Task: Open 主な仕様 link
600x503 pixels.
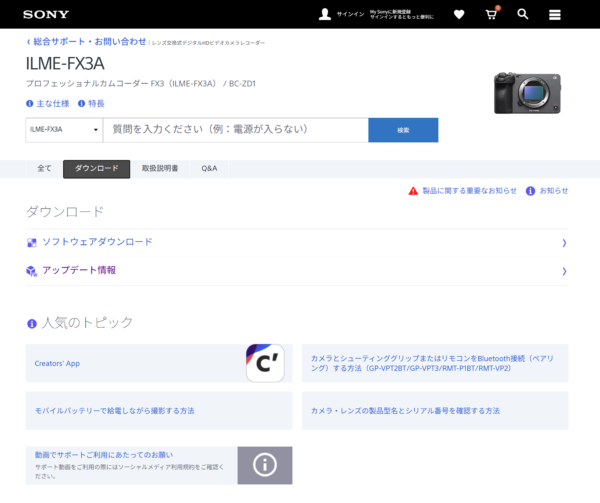Action: coord(53,104)
